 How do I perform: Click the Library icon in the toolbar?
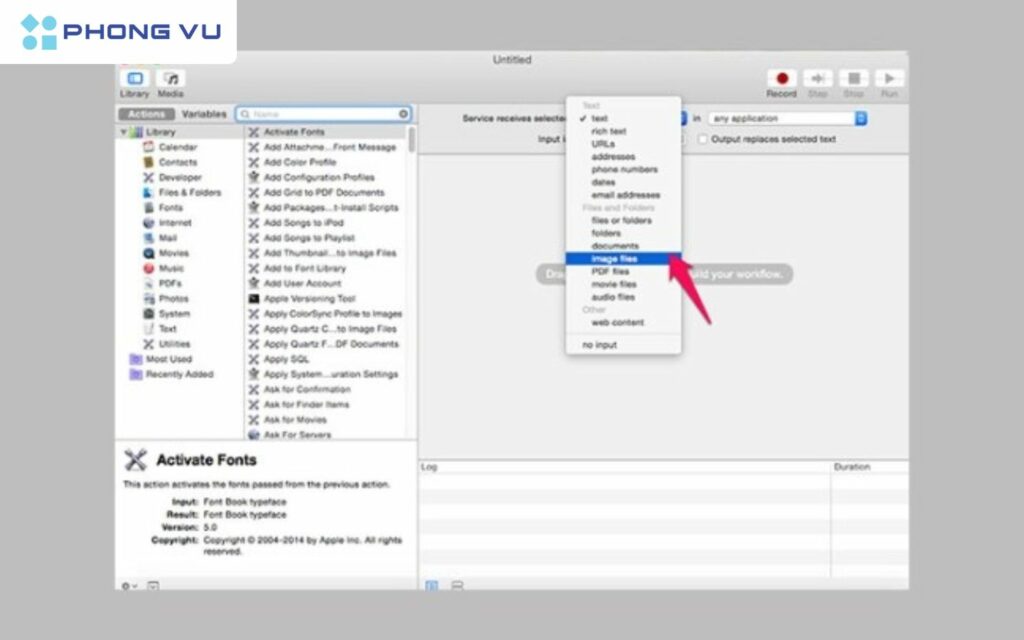coord(135,79)
